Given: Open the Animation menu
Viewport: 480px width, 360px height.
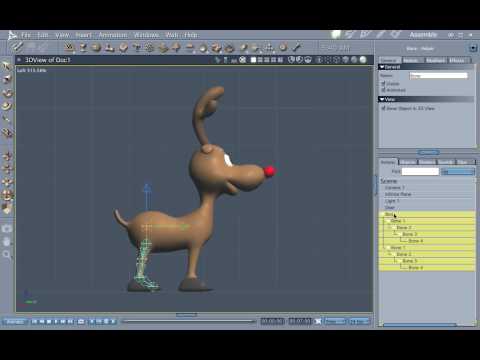Looking at the screenshot, I should pyautogui.click(x=113, y=35).
